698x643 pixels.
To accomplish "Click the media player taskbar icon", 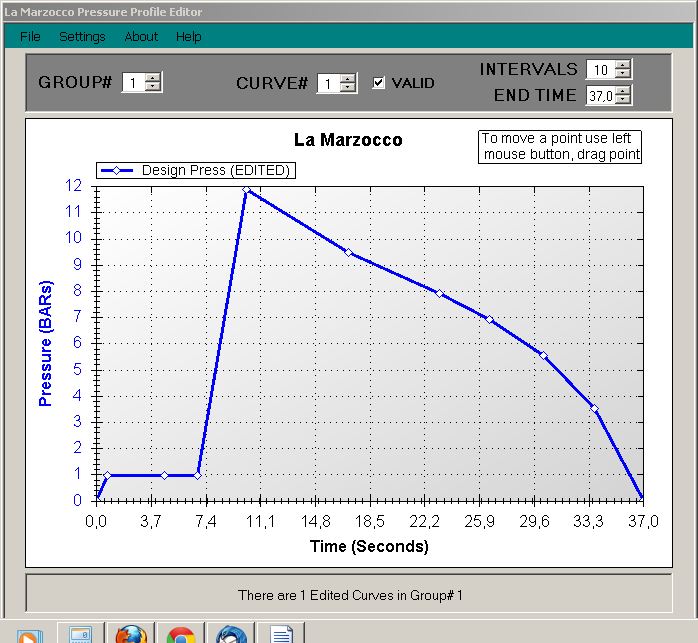I will click(30, 634).
